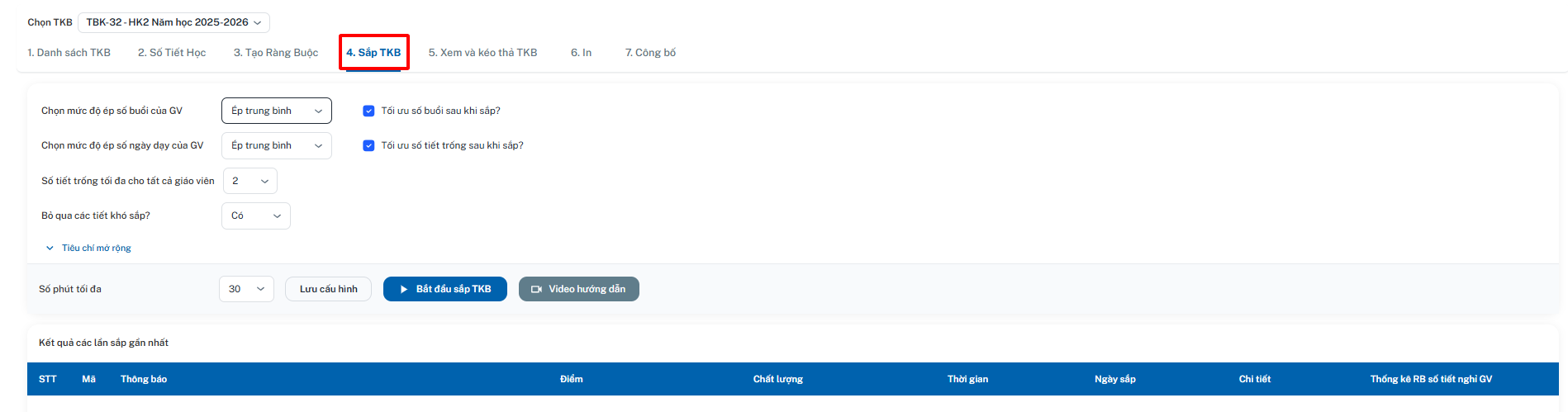This screenshot has height=412, width=1568.
Task: Click Số tiết trống tối đa cho tất cả giáo viên label
Action: pos(128,181)
